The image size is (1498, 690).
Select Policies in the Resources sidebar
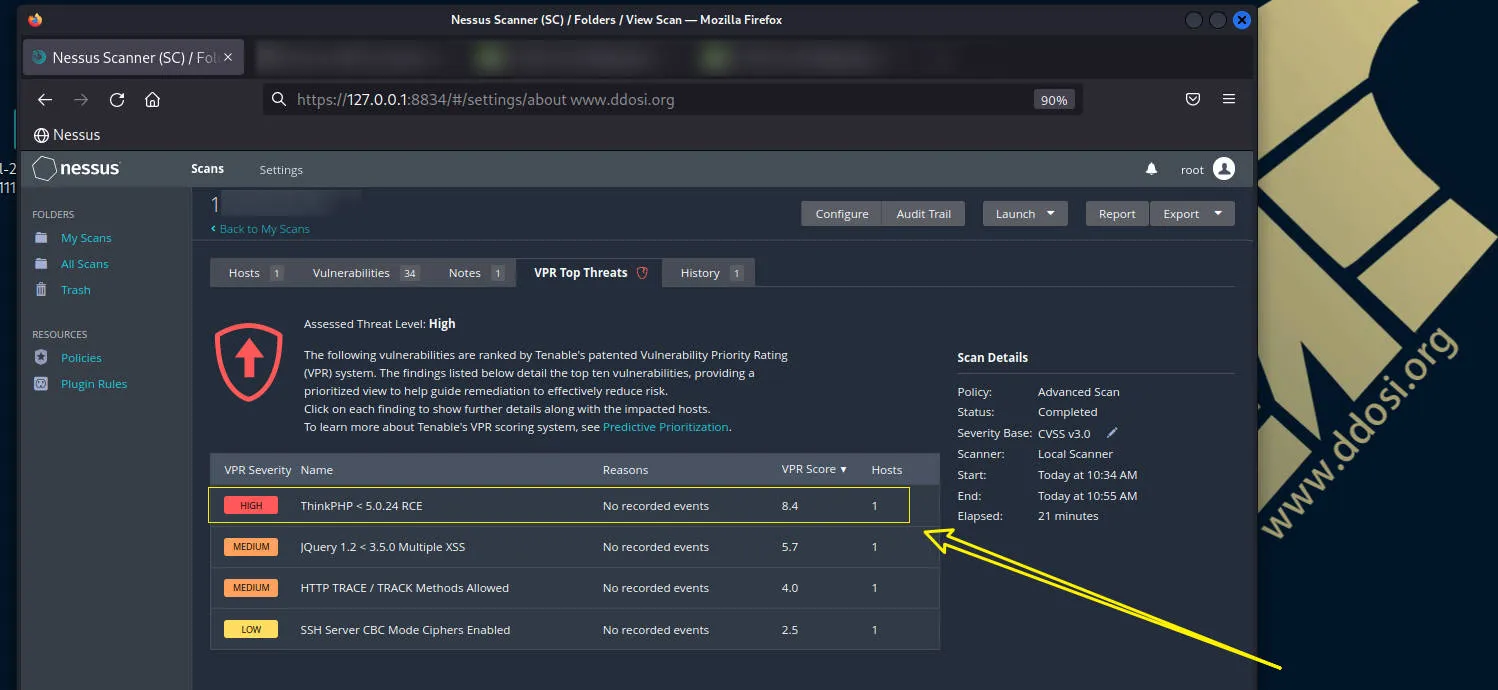pyautogui.click(x=83, y=357)
